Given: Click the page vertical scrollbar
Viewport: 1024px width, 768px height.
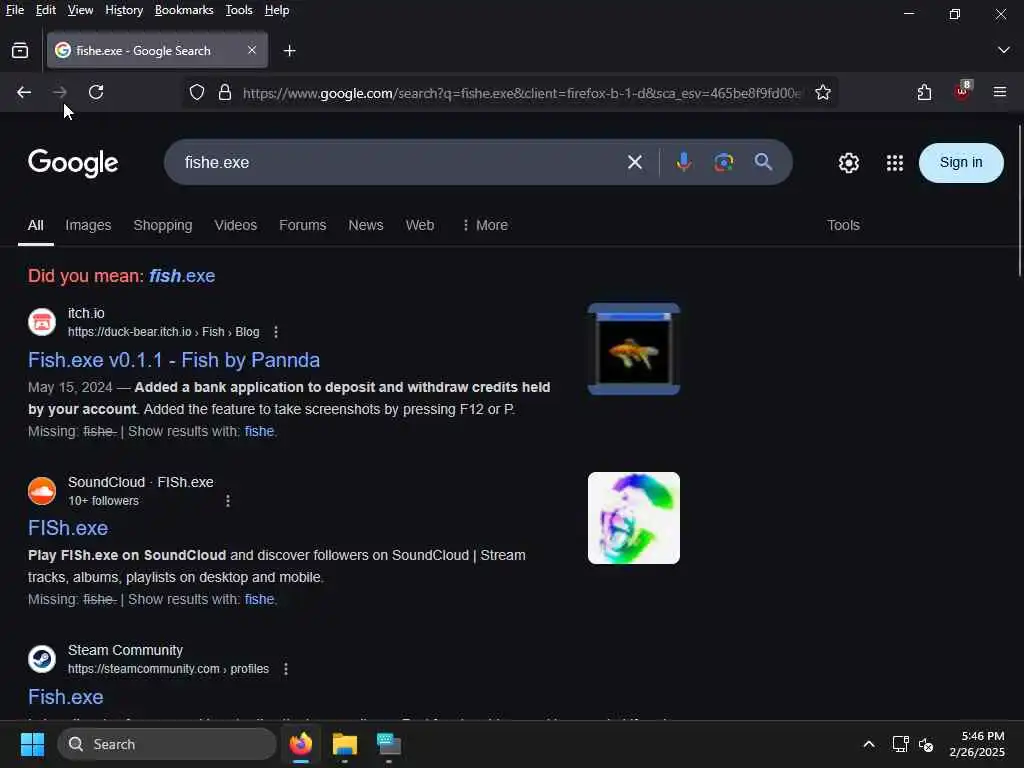Looking at the screenshot, I should [x=1019, y=200].
